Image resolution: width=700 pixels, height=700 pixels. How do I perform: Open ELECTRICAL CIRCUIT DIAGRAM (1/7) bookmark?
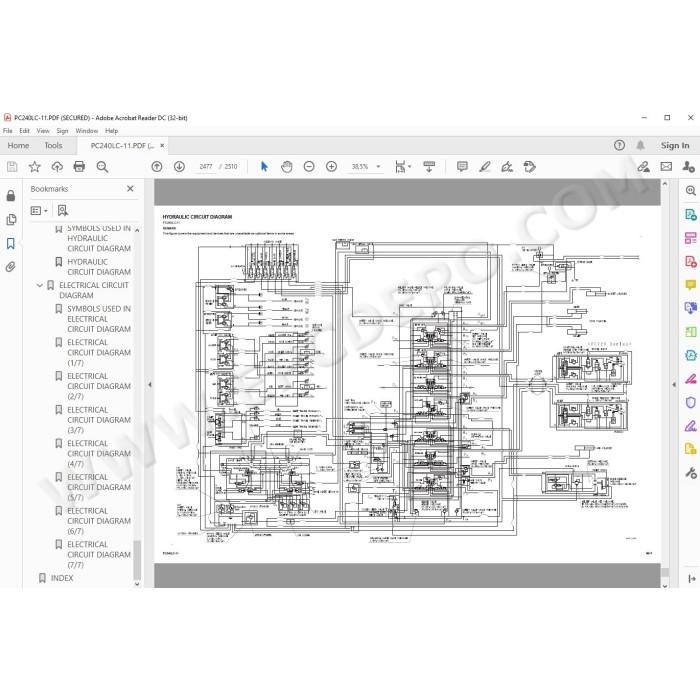(x=99, y=353)
